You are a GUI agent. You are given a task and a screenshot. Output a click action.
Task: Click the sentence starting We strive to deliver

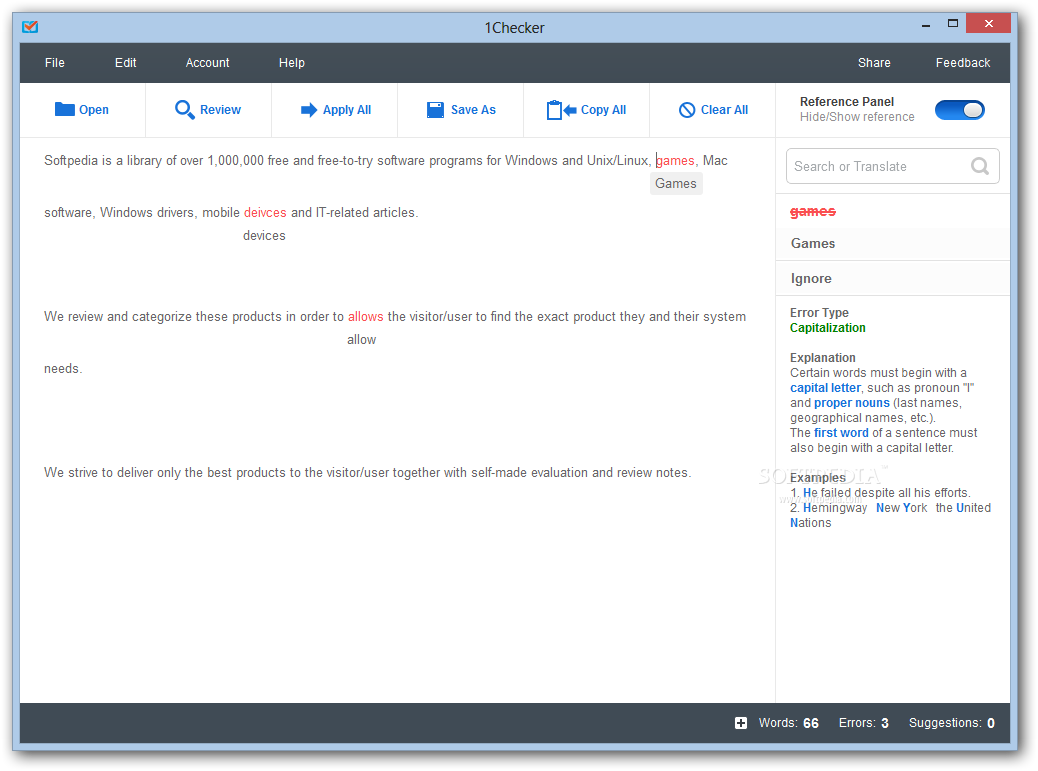point(367,473)
